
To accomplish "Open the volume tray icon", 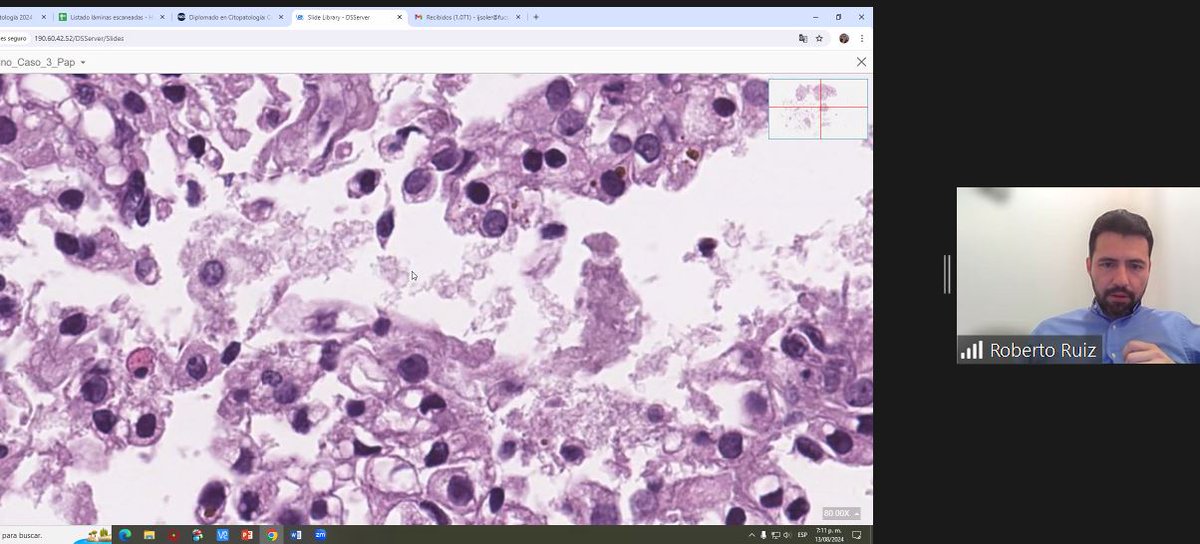I will click(x=786, y=535).
